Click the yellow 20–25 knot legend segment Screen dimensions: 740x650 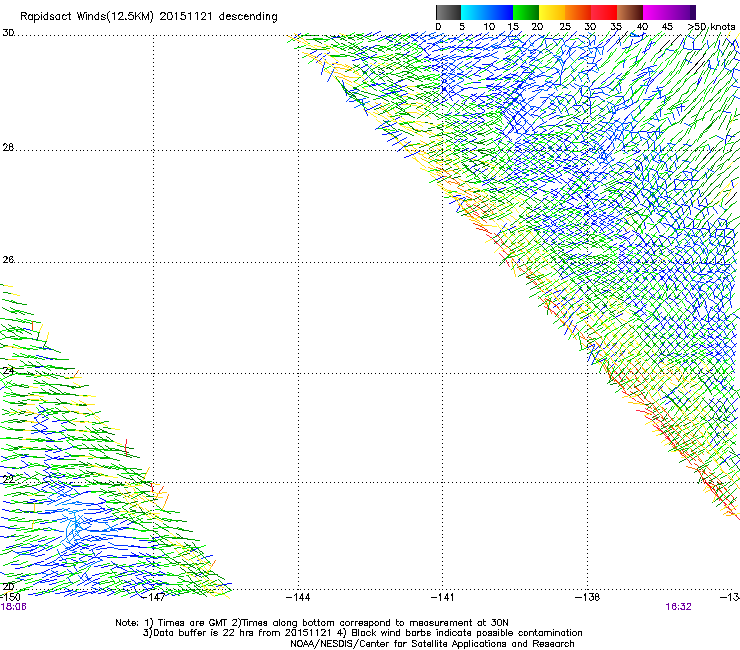click(552, 12)
